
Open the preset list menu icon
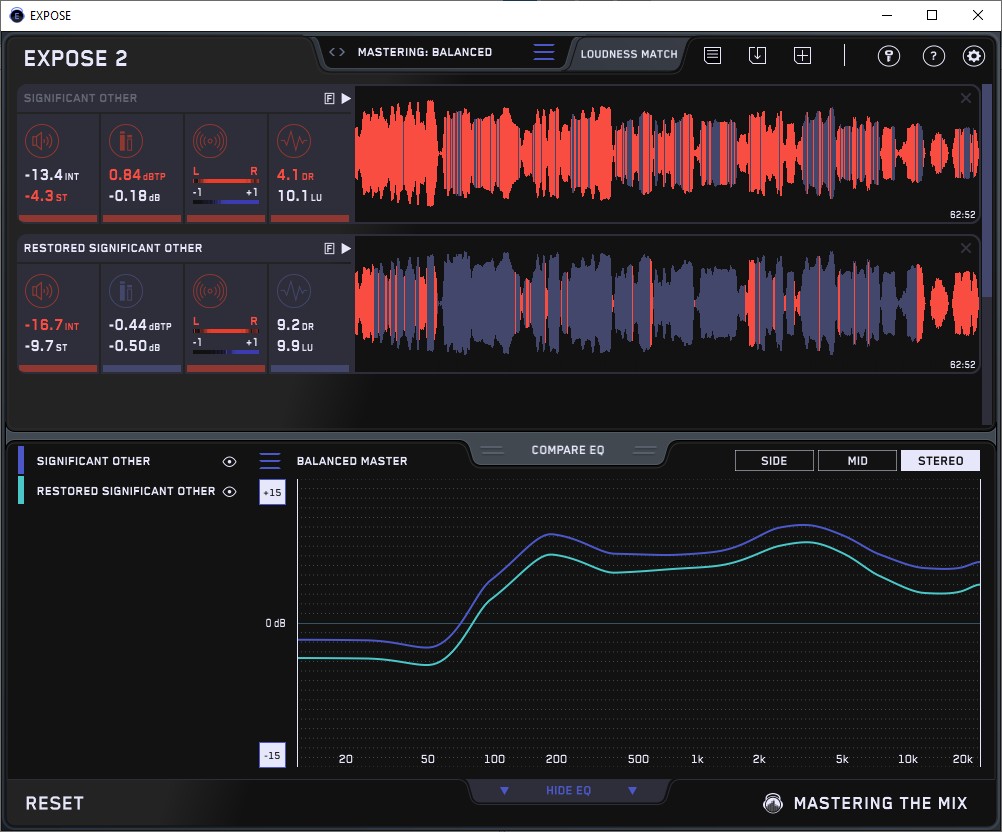tap(543, 53)
